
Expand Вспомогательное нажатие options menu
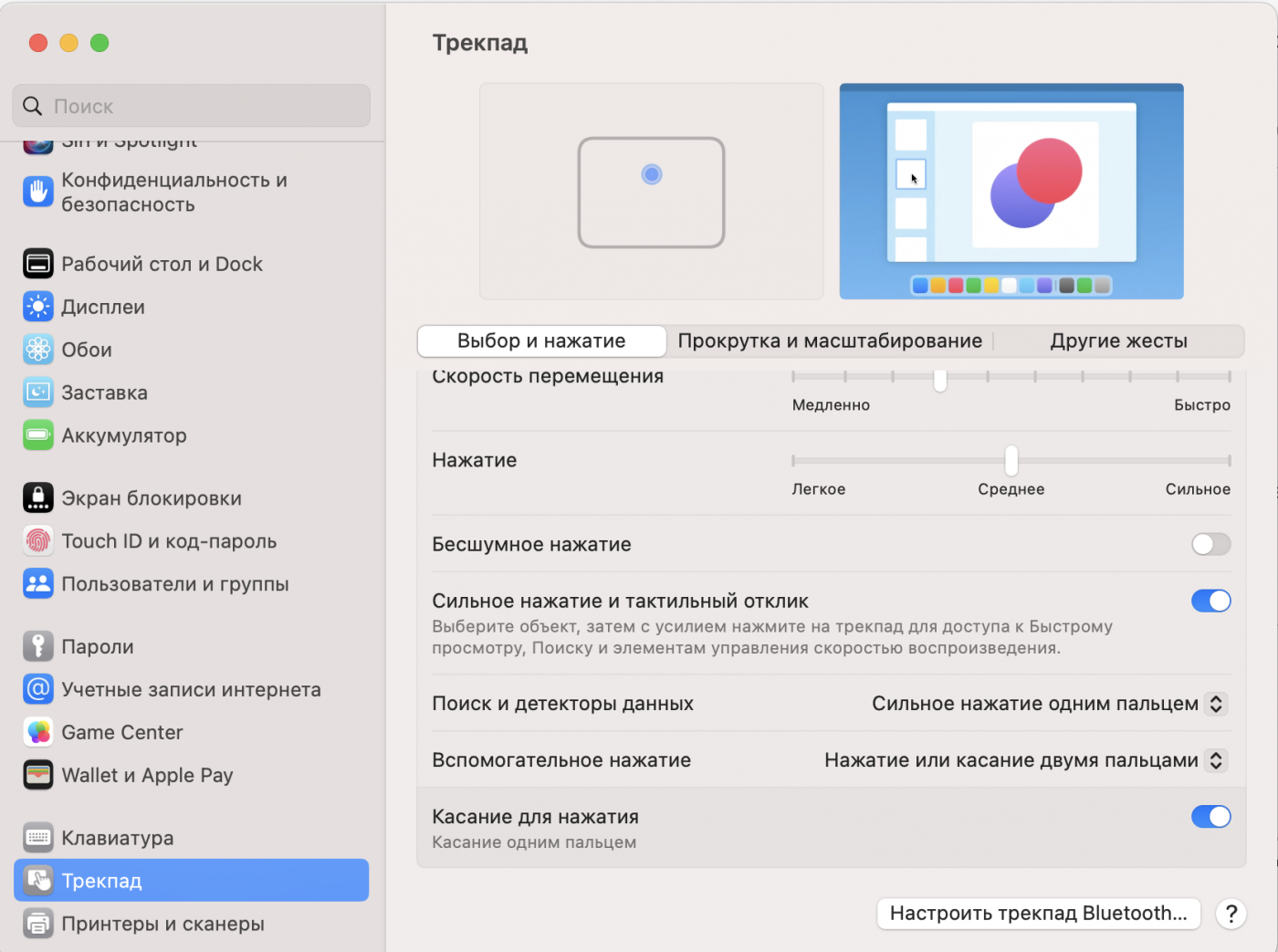(x=1024, y=760)
